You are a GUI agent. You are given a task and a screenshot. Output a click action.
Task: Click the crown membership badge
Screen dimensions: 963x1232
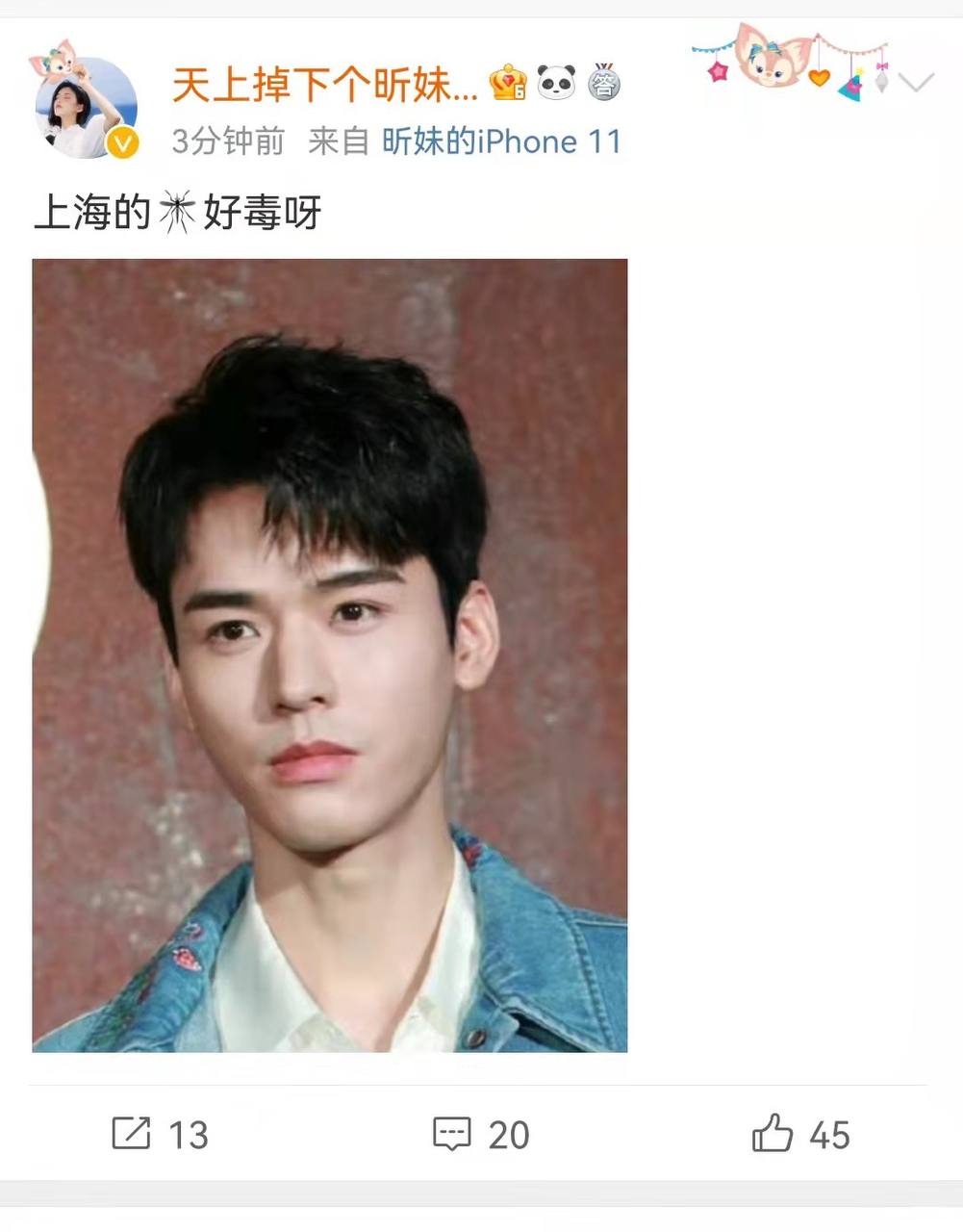coord(507,85)
